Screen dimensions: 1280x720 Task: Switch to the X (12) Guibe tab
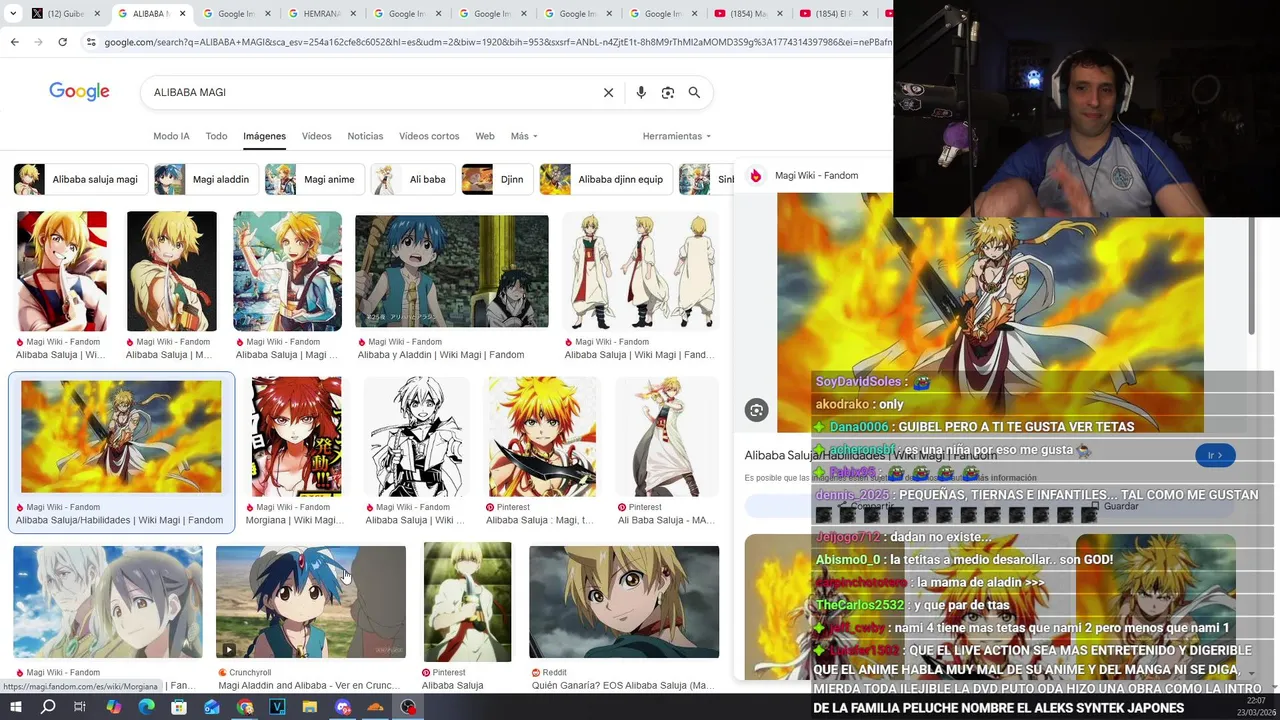point(66,14)
